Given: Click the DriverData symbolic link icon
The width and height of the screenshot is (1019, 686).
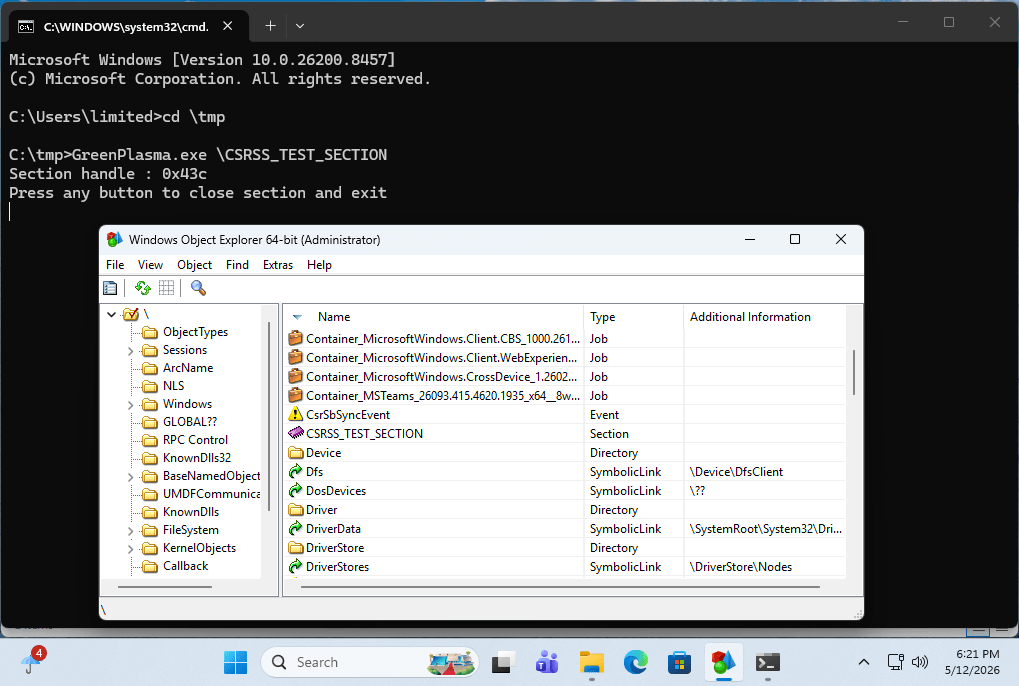Looking at the screenshot, I should pos(296,529).
